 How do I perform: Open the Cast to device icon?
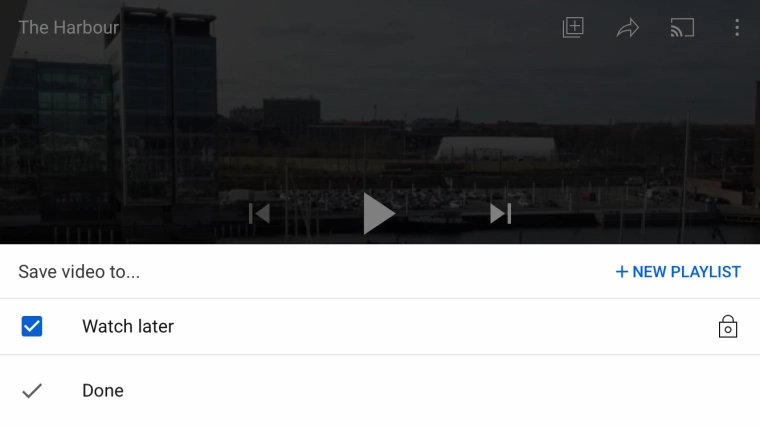pos(682,28)
